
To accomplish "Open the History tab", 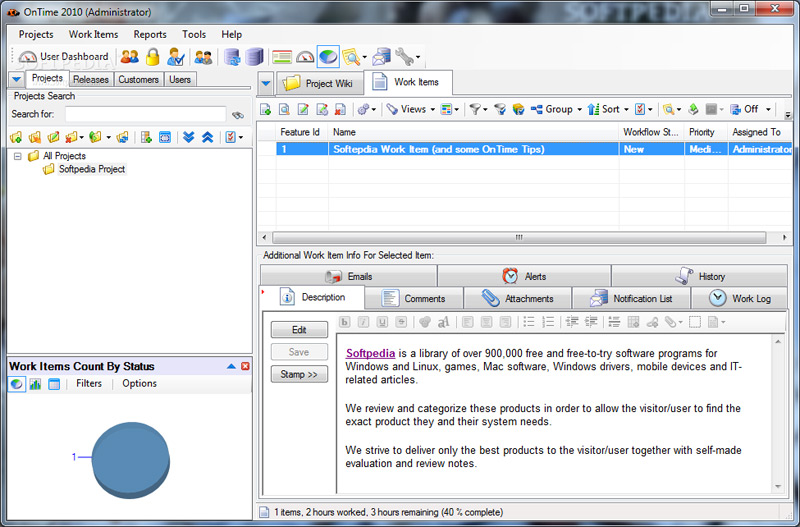I will tap(699, 277).
